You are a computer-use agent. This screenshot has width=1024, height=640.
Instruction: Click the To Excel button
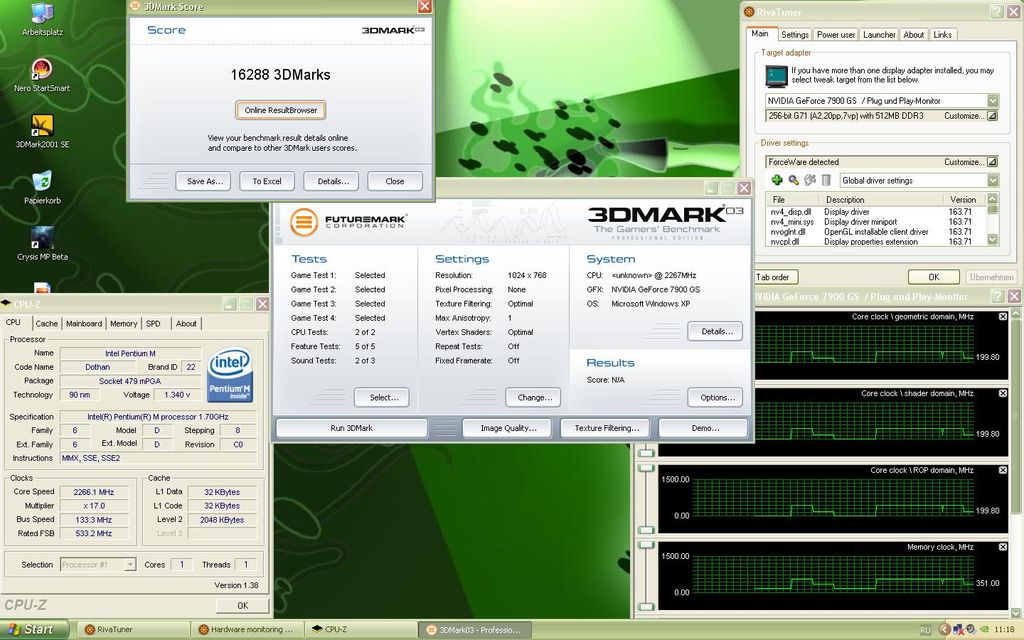267,182
